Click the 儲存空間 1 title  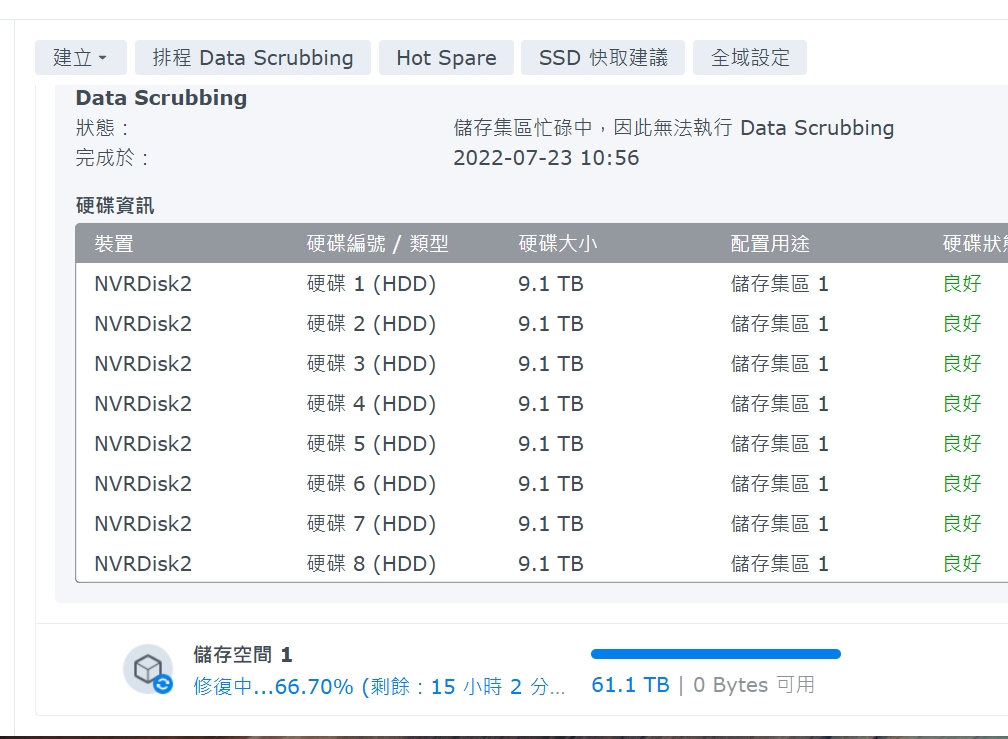point(242,655)
